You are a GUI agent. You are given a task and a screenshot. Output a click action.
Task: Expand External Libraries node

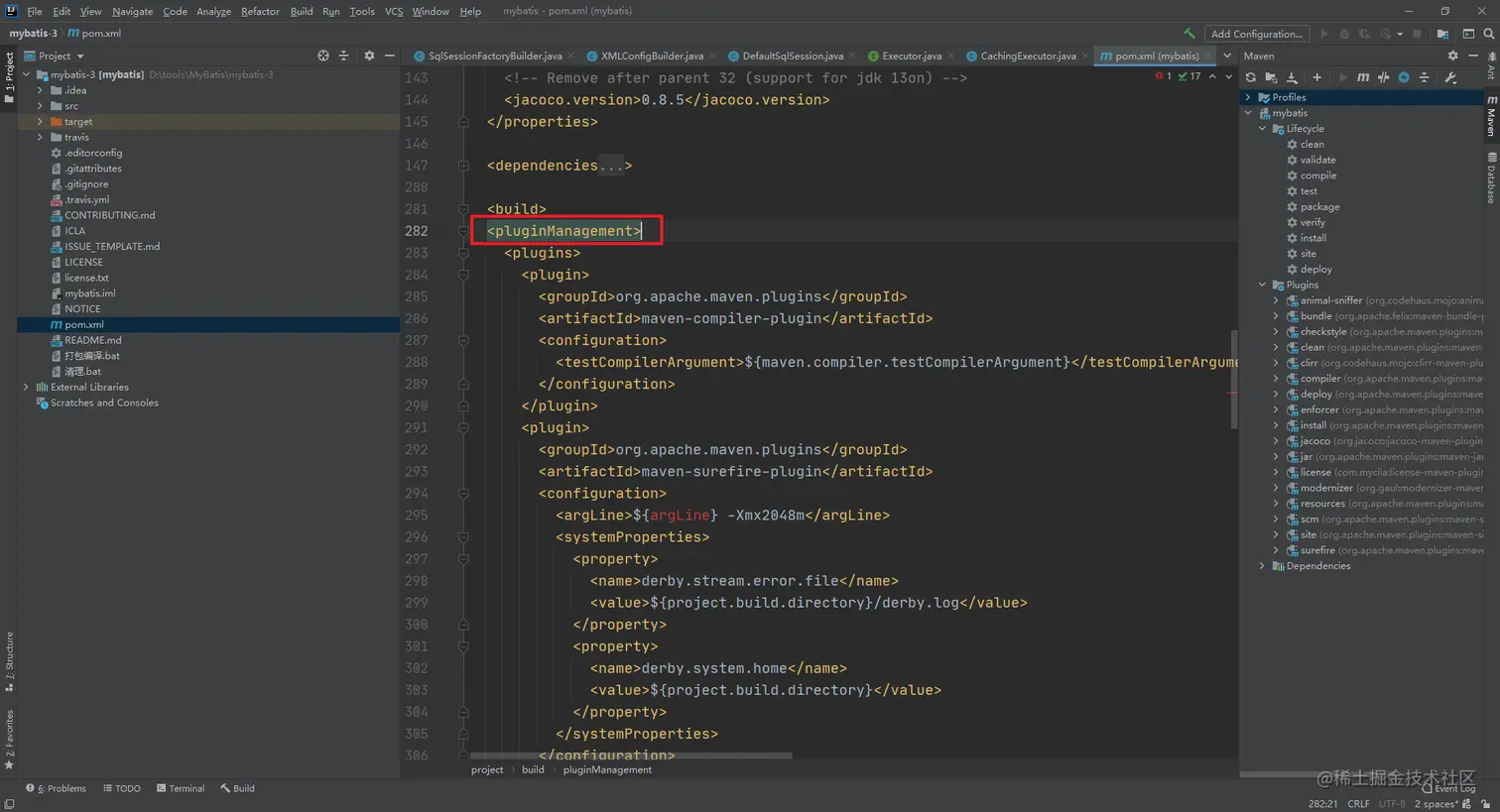click(x=27, y=388)
